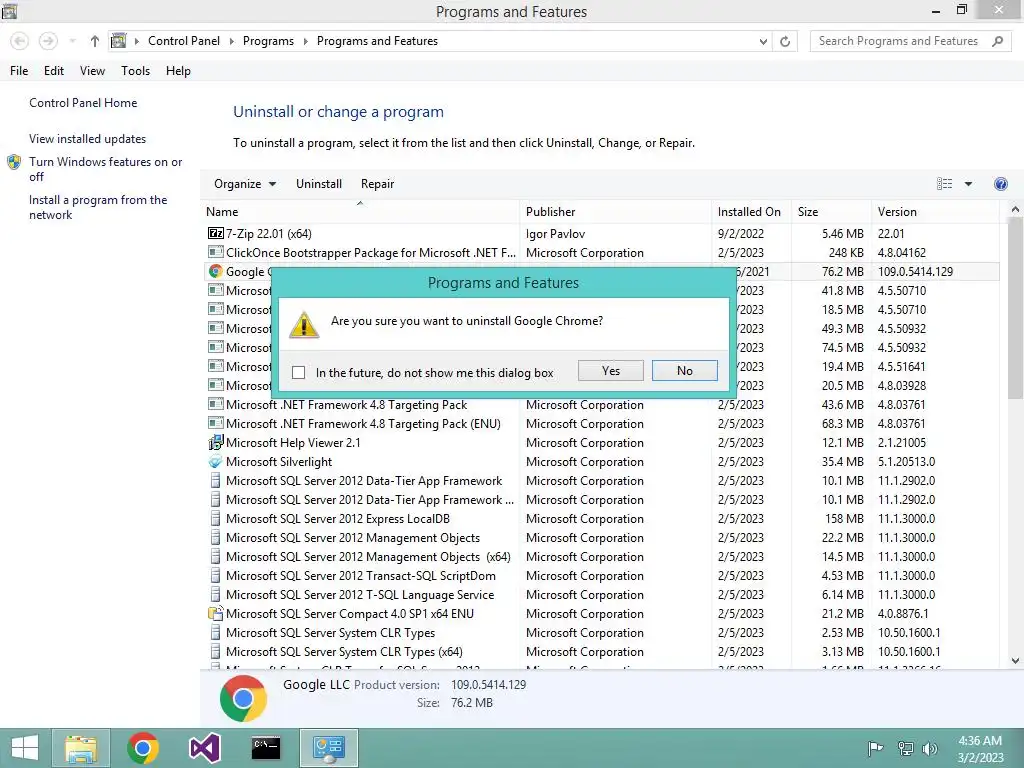
Task: Click the Uninstall toolbar button
Action: coord(319,184)
